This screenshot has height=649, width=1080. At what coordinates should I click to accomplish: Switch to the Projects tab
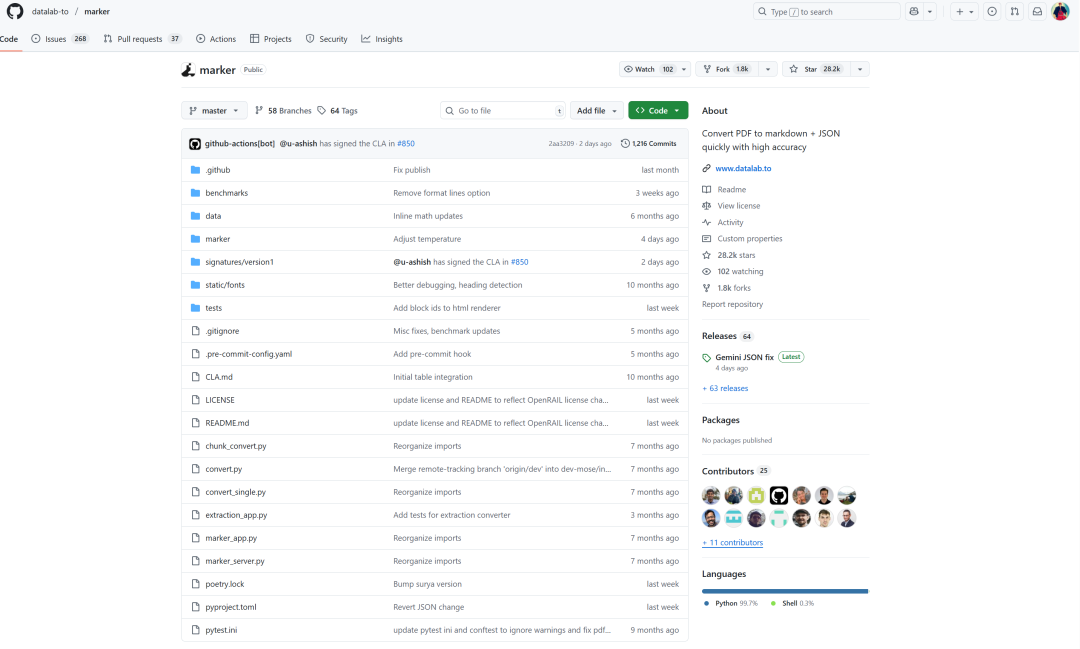[x=271, y=39]
